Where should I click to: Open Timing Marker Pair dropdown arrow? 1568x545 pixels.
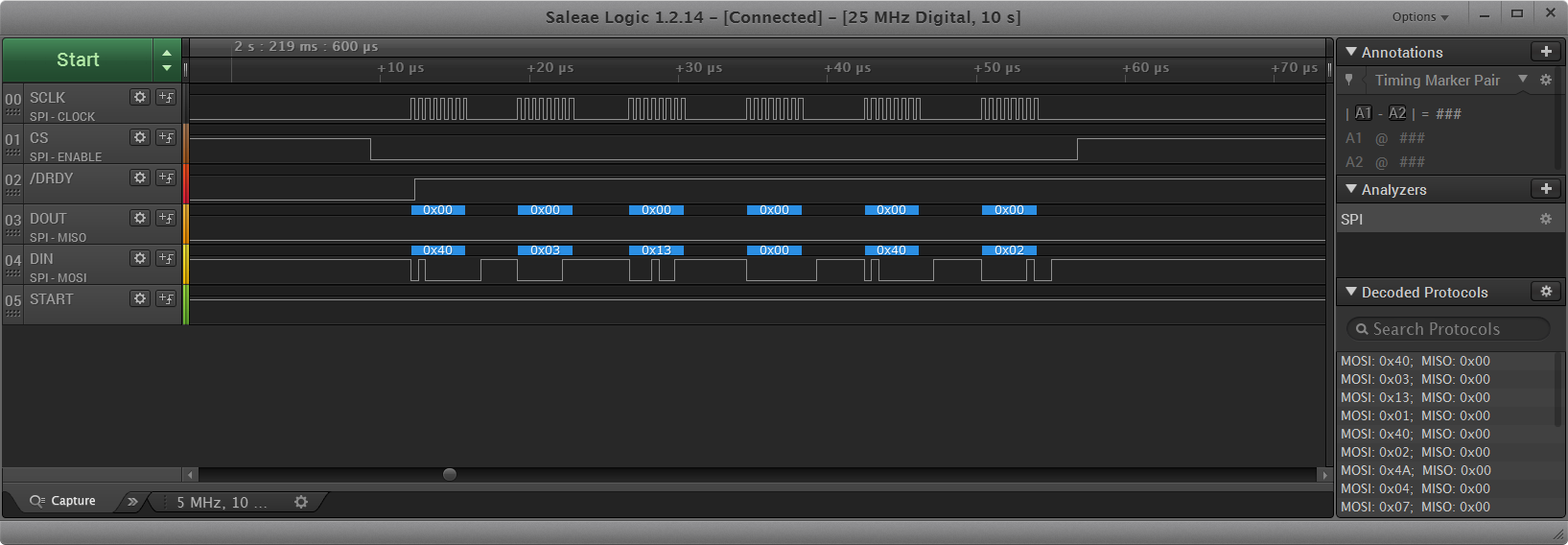point(1523,80)
